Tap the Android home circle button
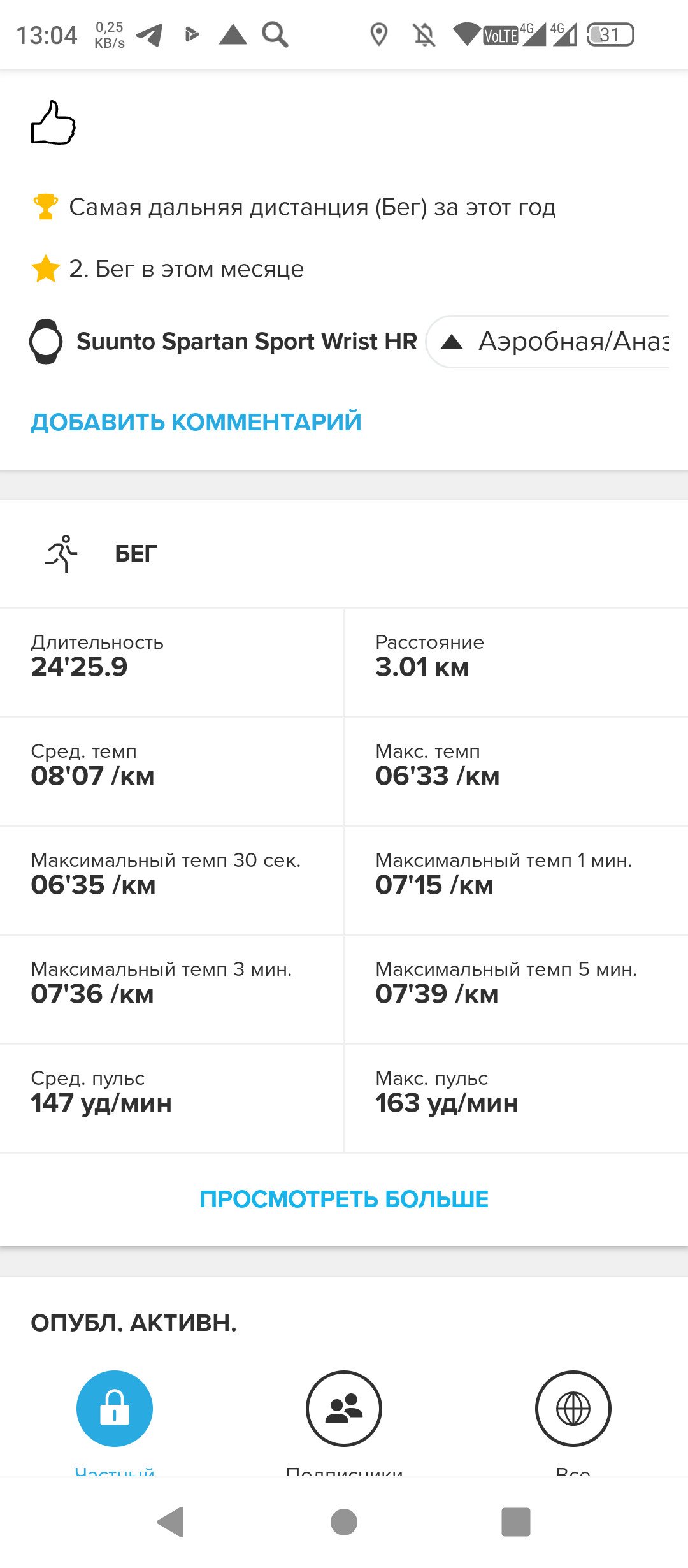The height and width of the screenshot is (1568, 688). pos(344,1522)
